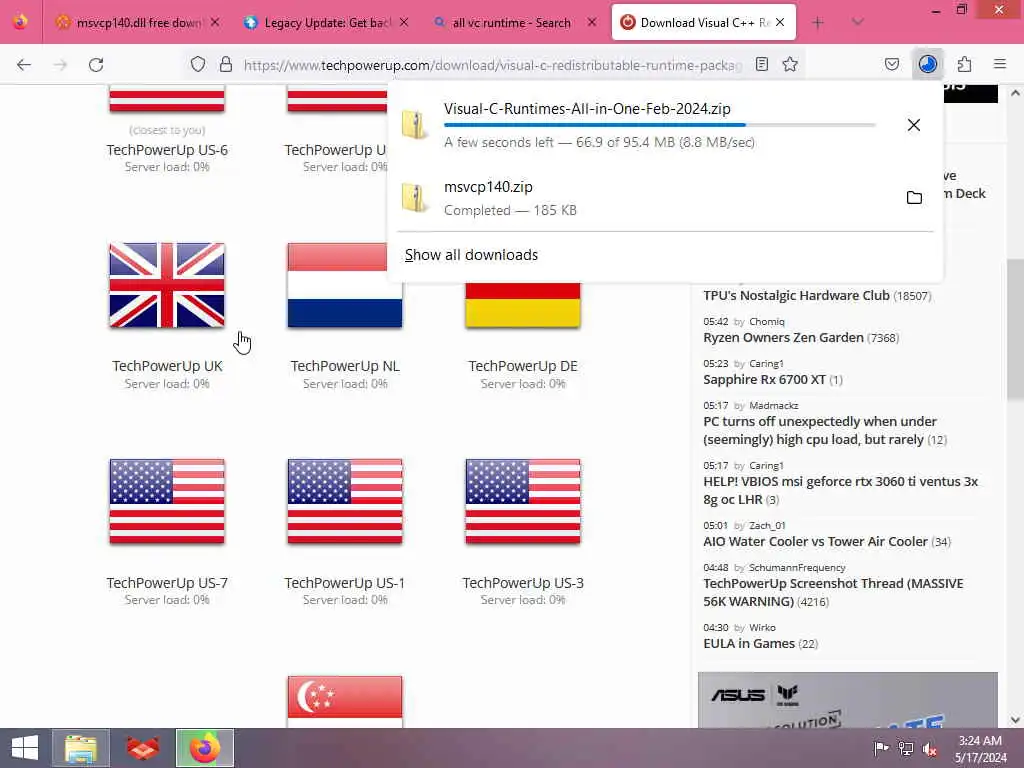Open tracking protection shield icon

[x=198, y=64]
